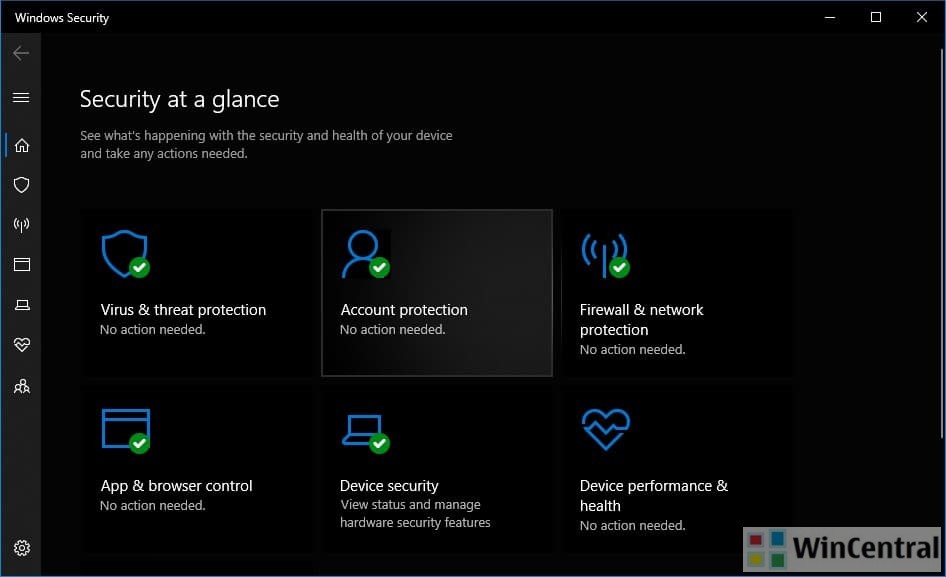
Task: Open the Device security tile
Action: pos(436,467)
